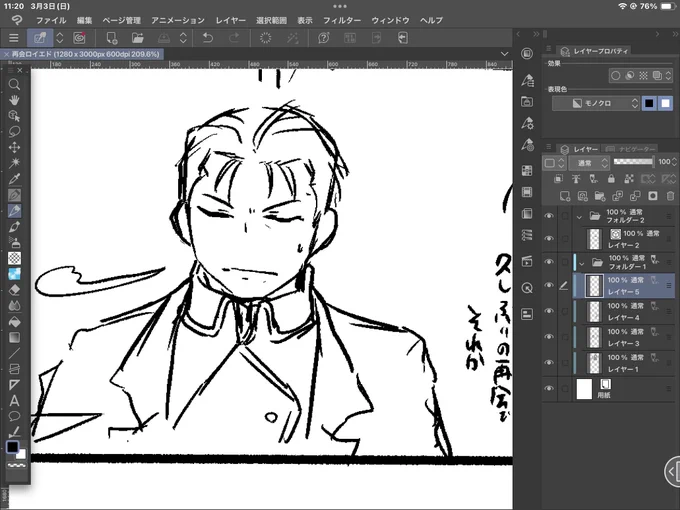The image size is (680, 510).
Task: Delete layer with the trash icon
Action: [x=670, y=196]
